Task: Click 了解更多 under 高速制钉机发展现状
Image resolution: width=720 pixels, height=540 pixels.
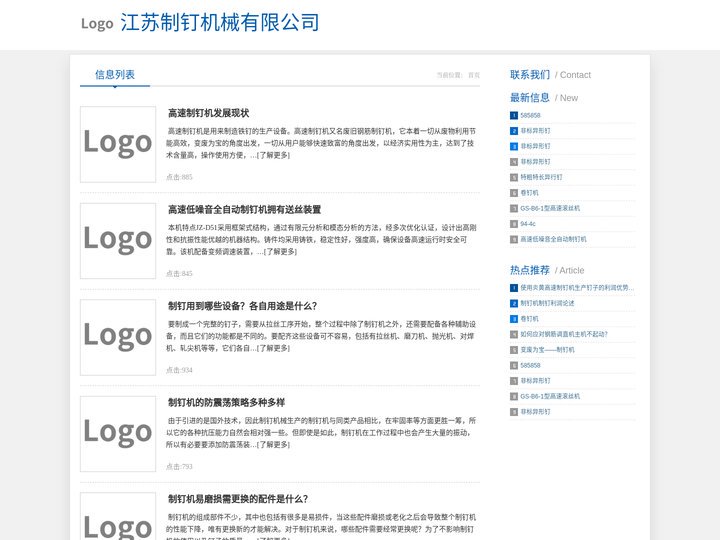Action: coord(273,155)
